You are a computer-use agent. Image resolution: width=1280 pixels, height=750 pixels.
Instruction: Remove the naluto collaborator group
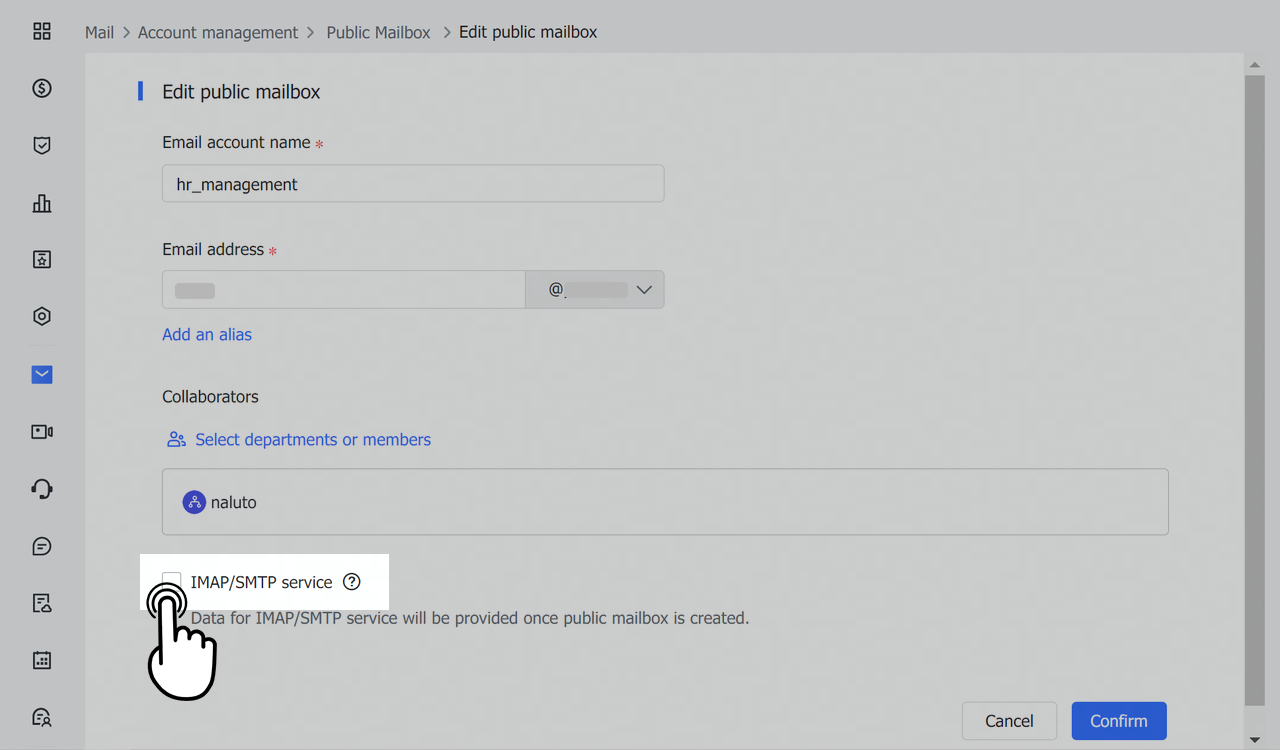coord(219,502)
